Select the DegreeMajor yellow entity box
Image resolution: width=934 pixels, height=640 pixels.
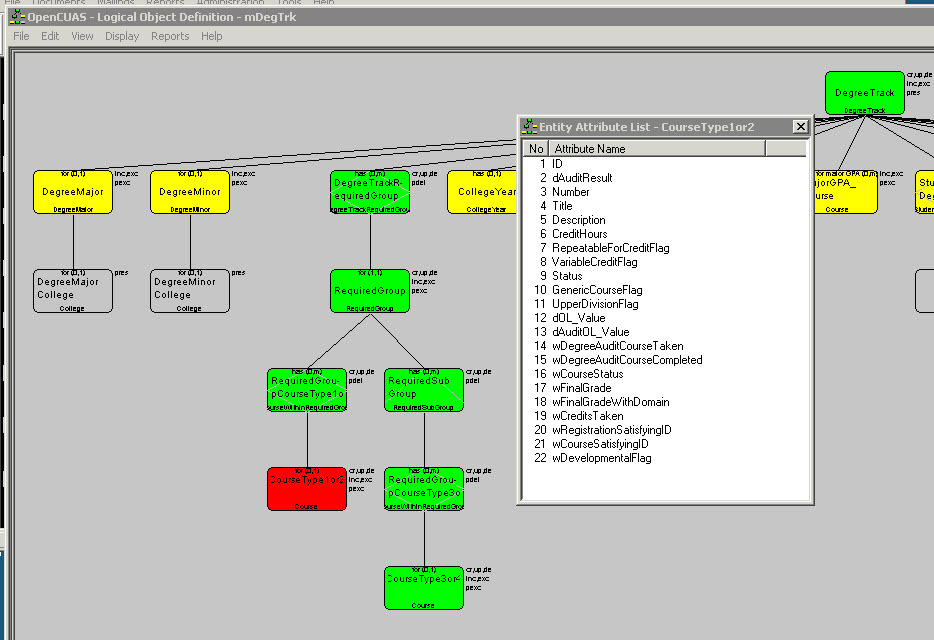73,192
